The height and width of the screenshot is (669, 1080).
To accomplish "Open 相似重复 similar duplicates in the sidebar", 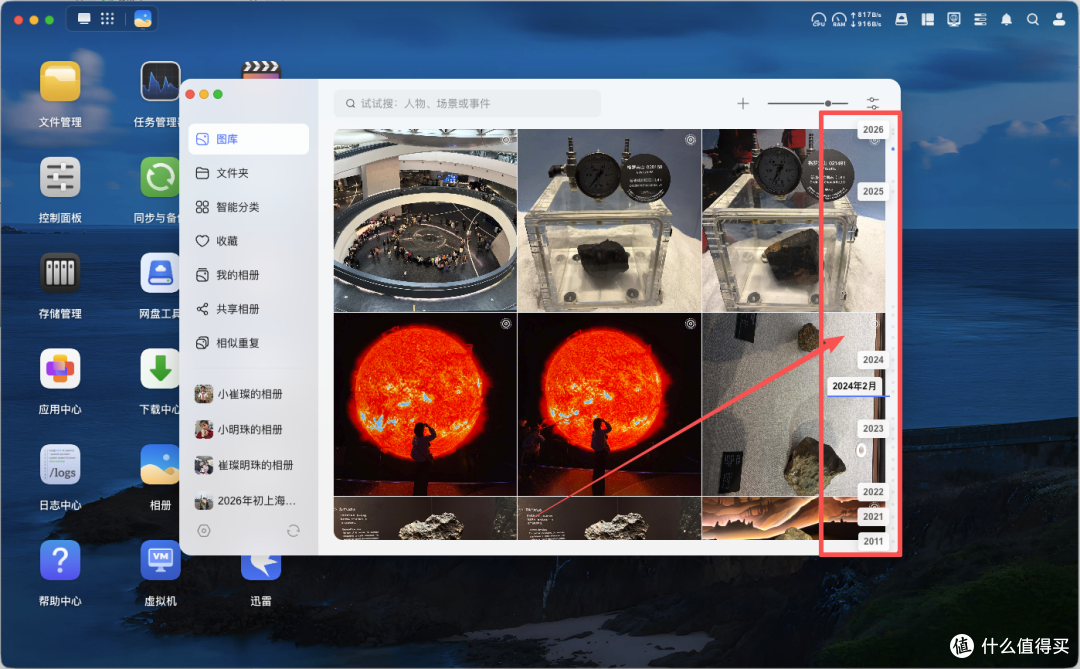I will pyautogui.click(x=248, y=342).
